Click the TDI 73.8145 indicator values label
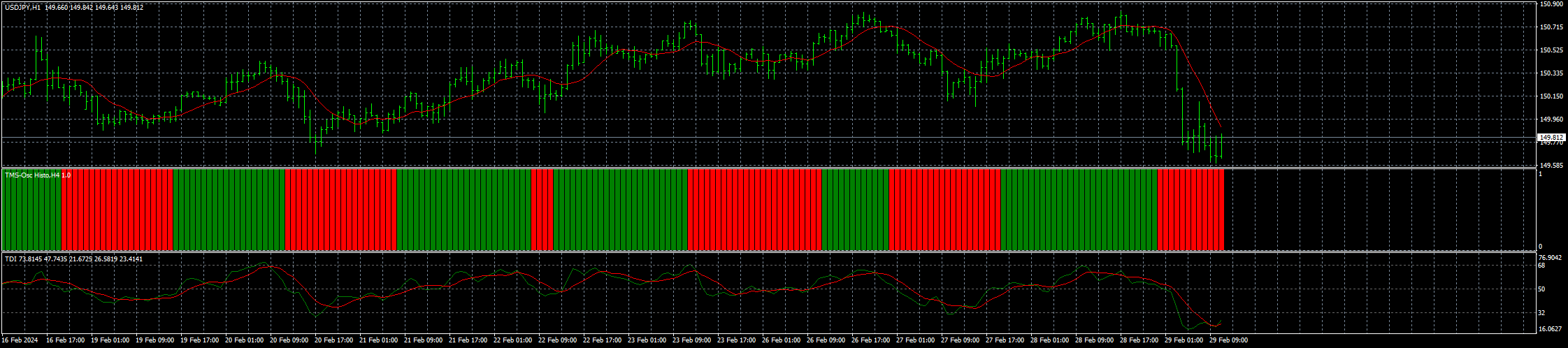 click(x=72, y=259)
